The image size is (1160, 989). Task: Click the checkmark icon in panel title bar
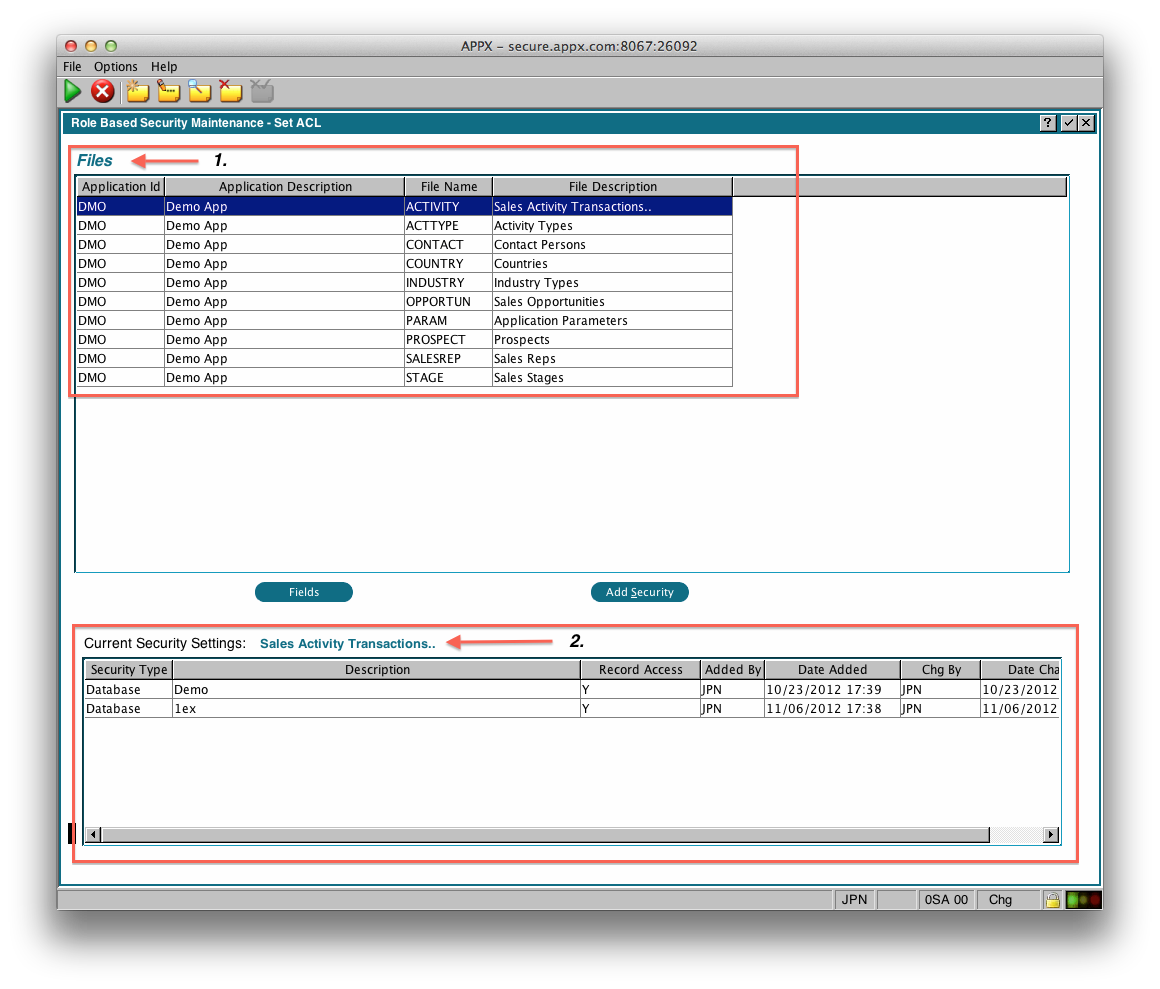1068,123
